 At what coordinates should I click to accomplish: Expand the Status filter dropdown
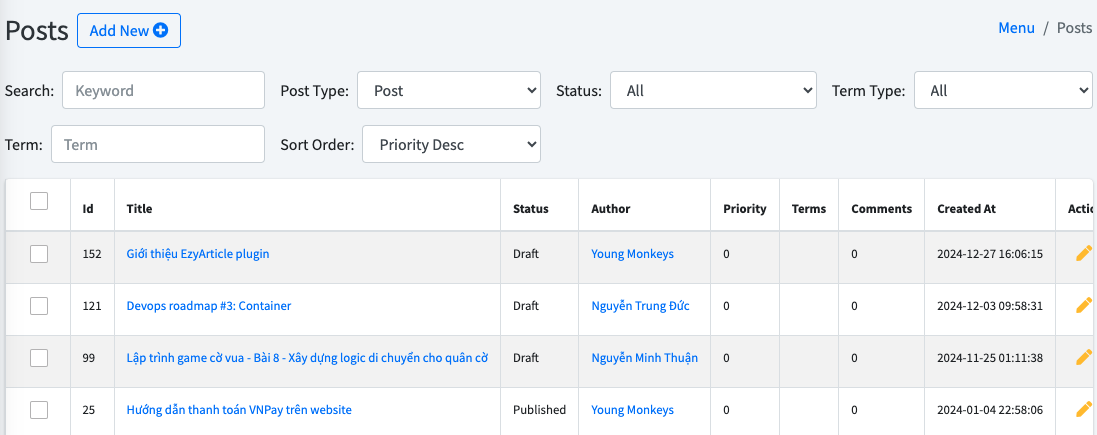[712, 91]
